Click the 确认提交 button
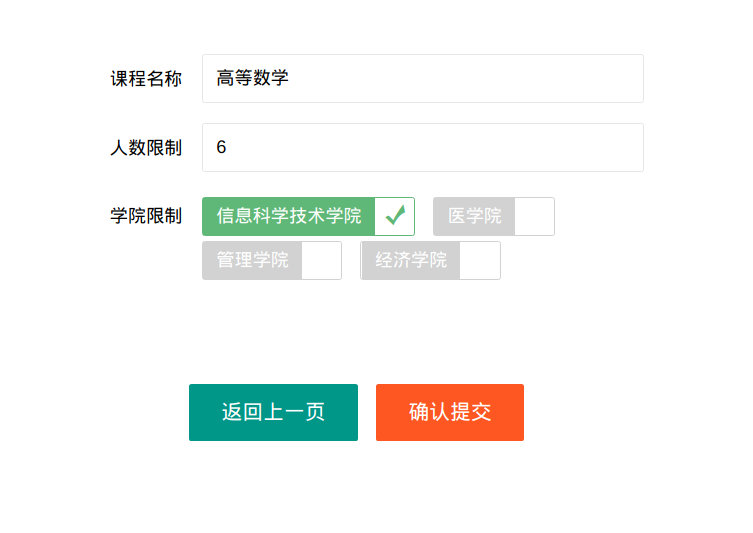The width and height of the screenshot is (753, 533). 450,412
